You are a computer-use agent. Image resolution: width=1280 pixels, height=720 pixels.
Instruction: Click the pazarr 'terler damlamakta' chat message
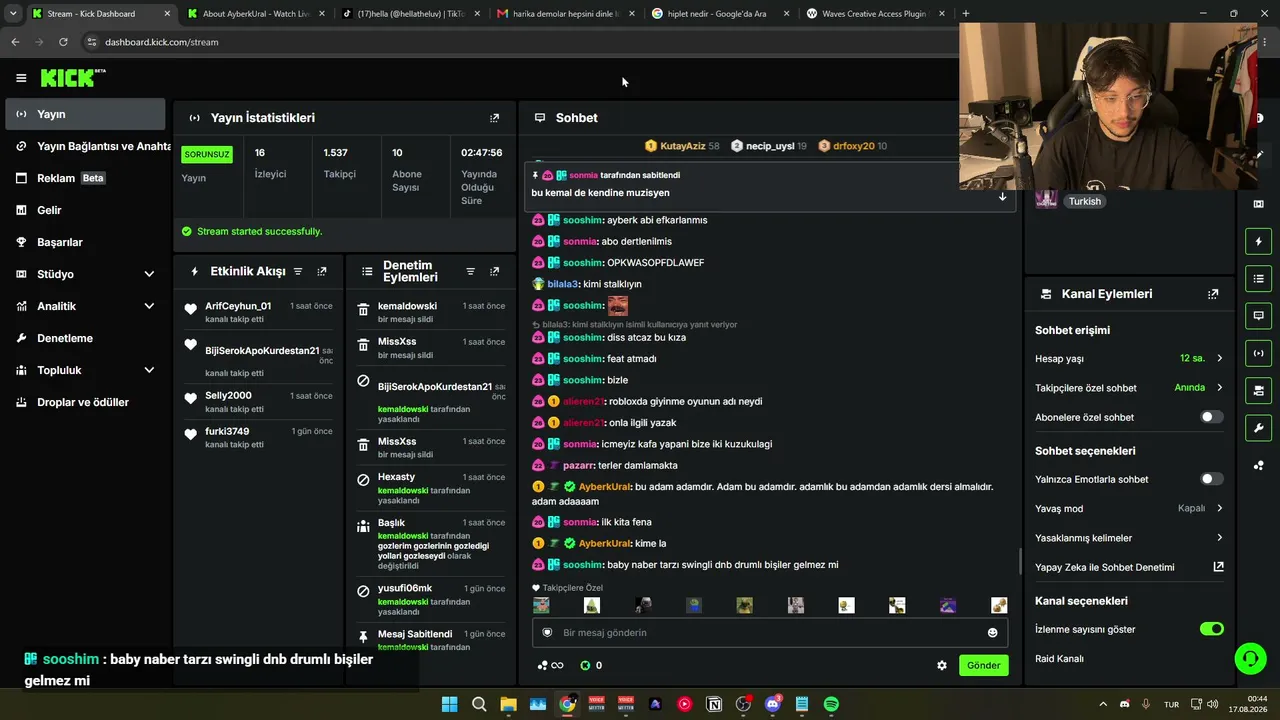(x=604, y=466)
